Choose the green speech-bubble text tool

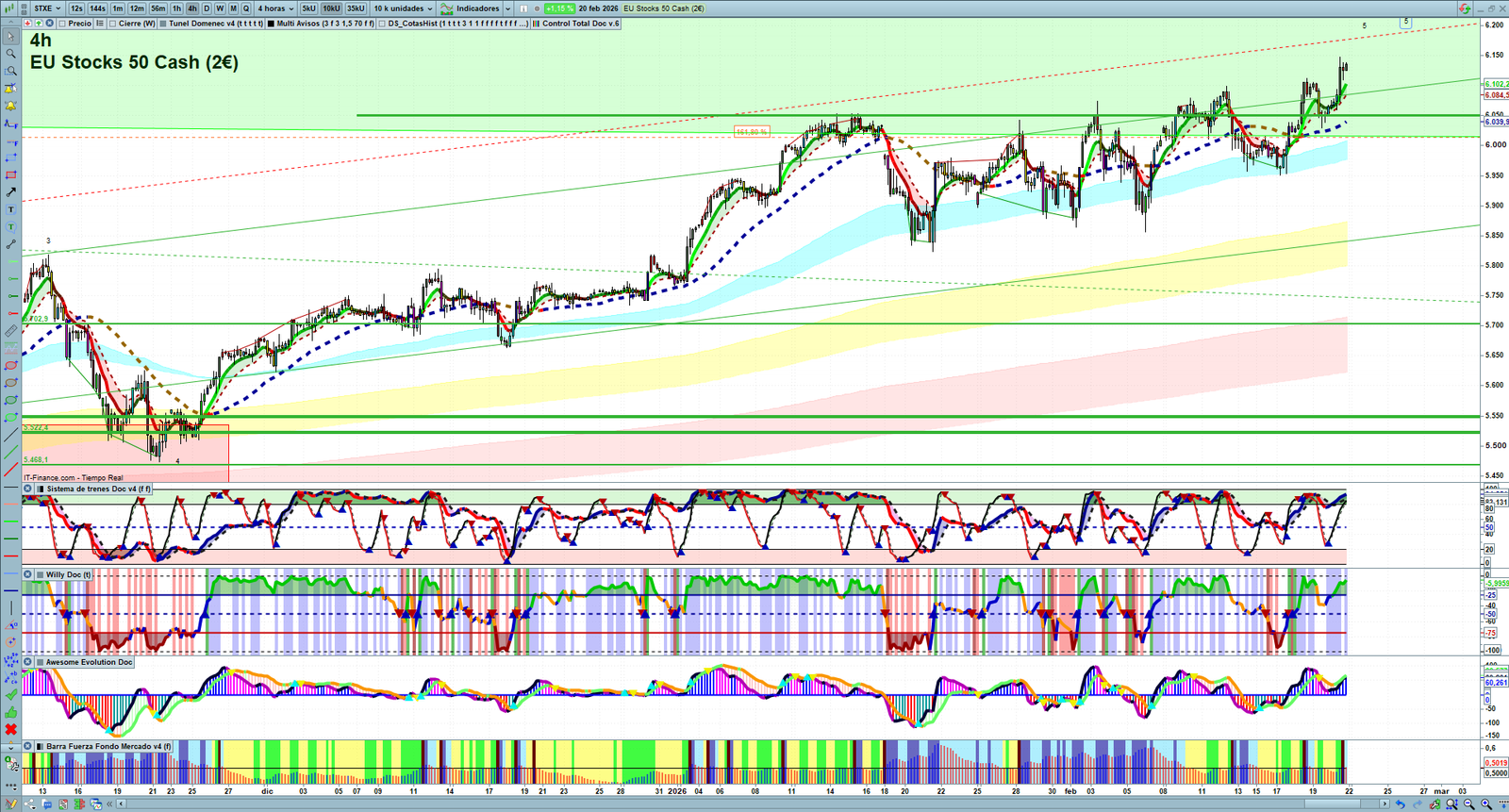[x=10, y=227]
